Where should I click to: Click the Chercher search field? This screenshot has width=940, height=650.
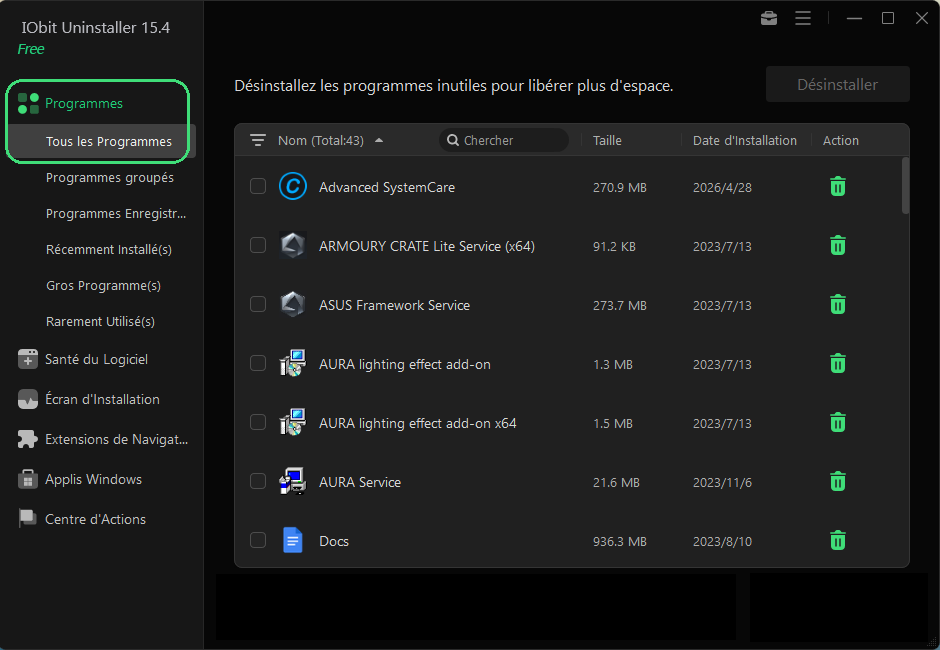pos(504,140)
